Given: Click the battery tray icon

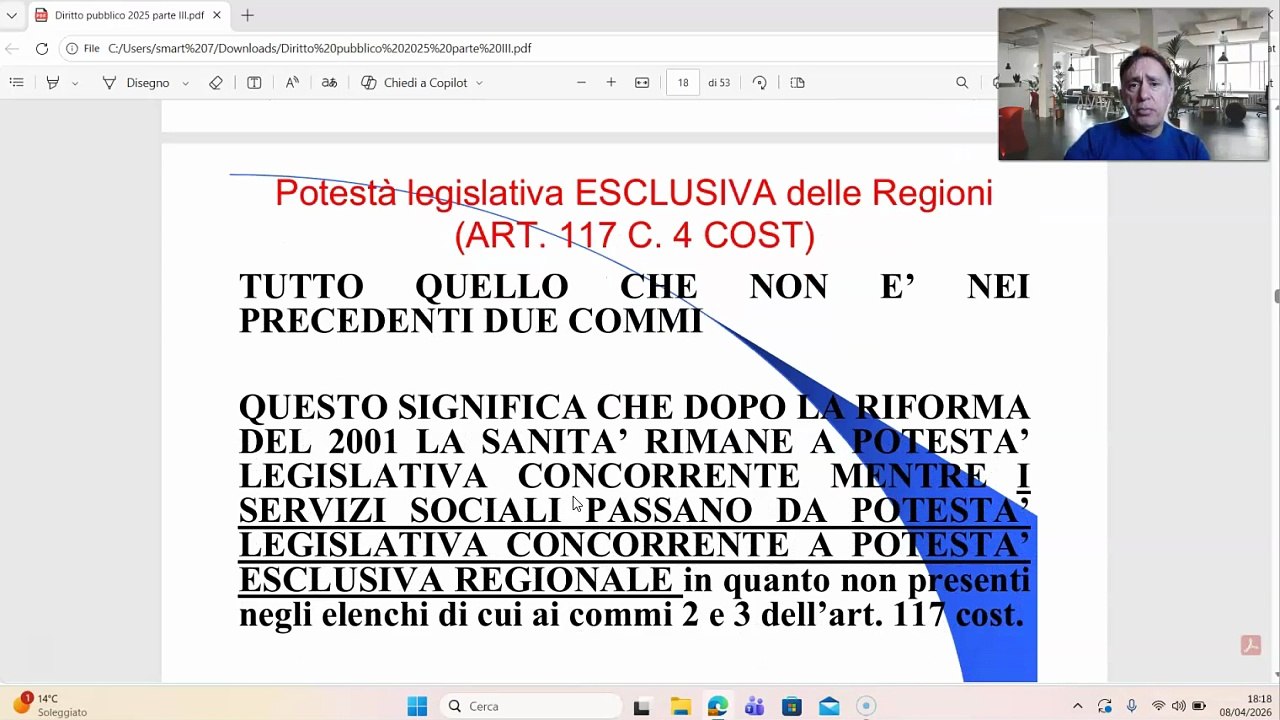Looking at the screenshot, I should [x=1199, y=706].
